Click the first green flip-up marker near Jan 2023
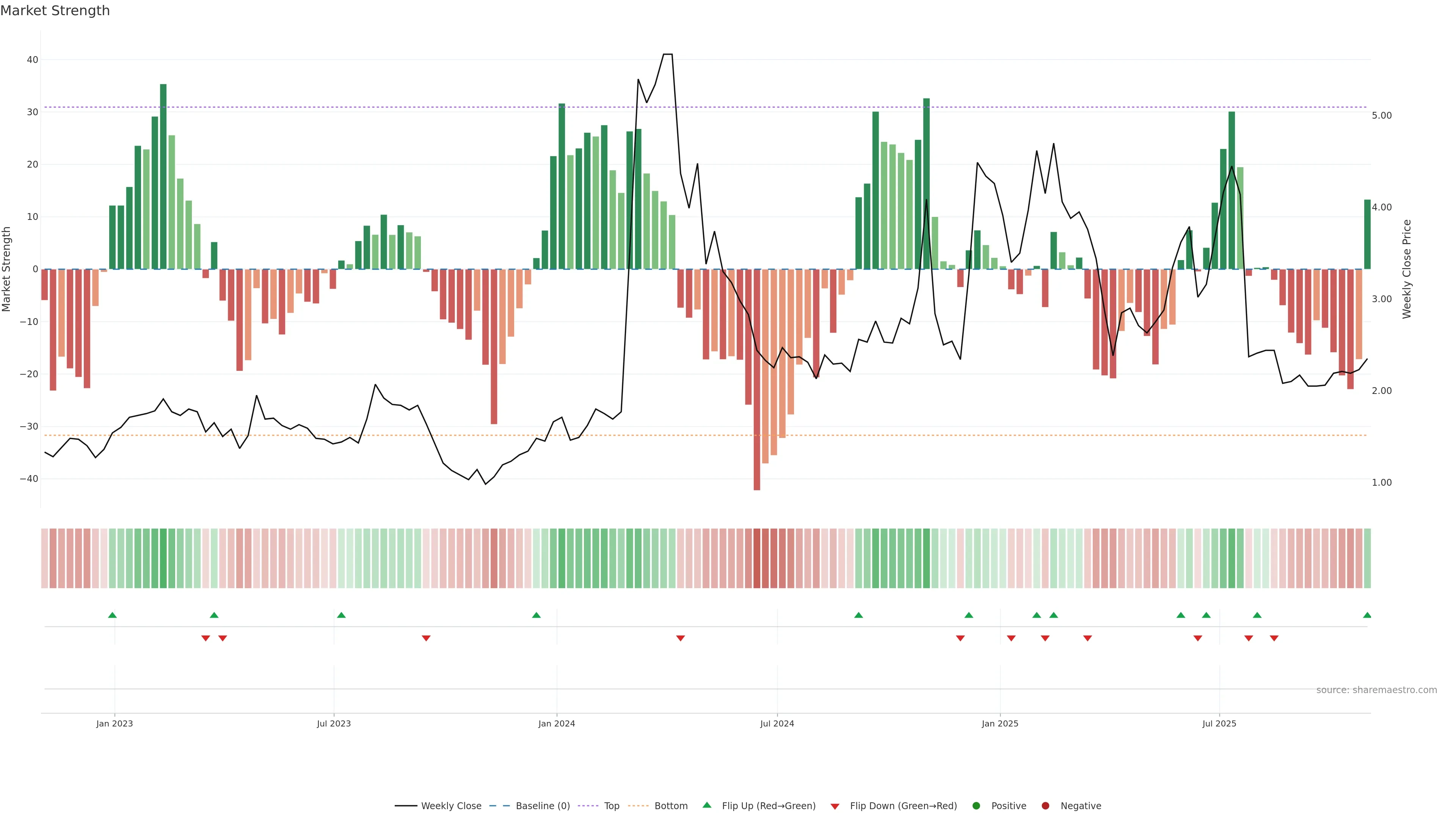 pos(113,615)
